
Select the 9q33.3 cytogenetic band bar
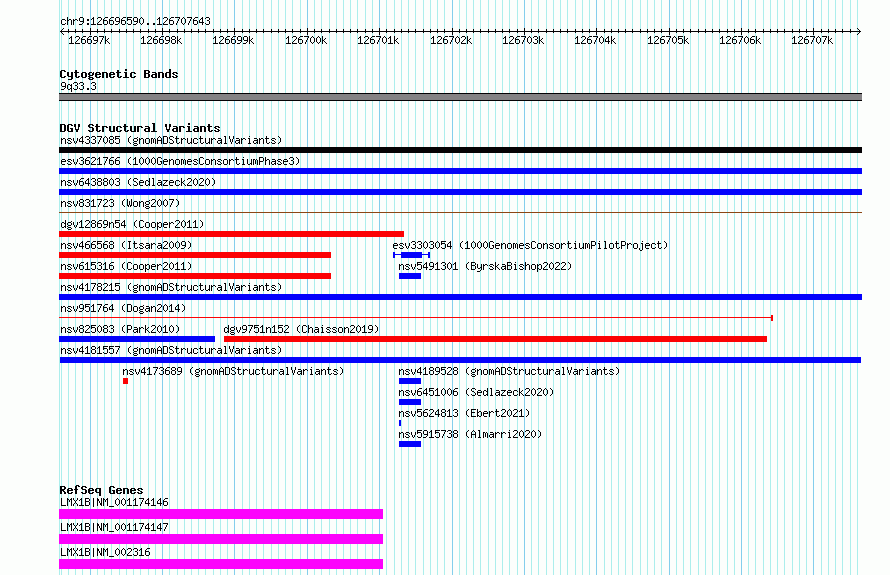pyautogui.click(x=460, y=97)
